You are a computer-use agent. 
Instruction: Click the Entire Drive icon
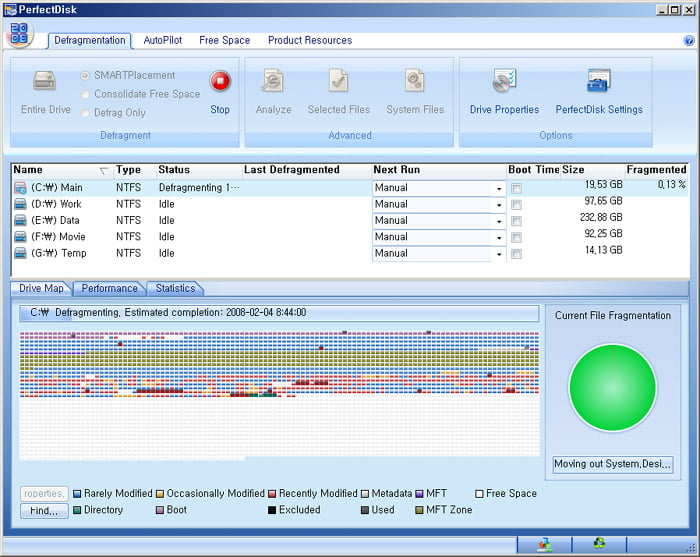(x=45, y=83)
